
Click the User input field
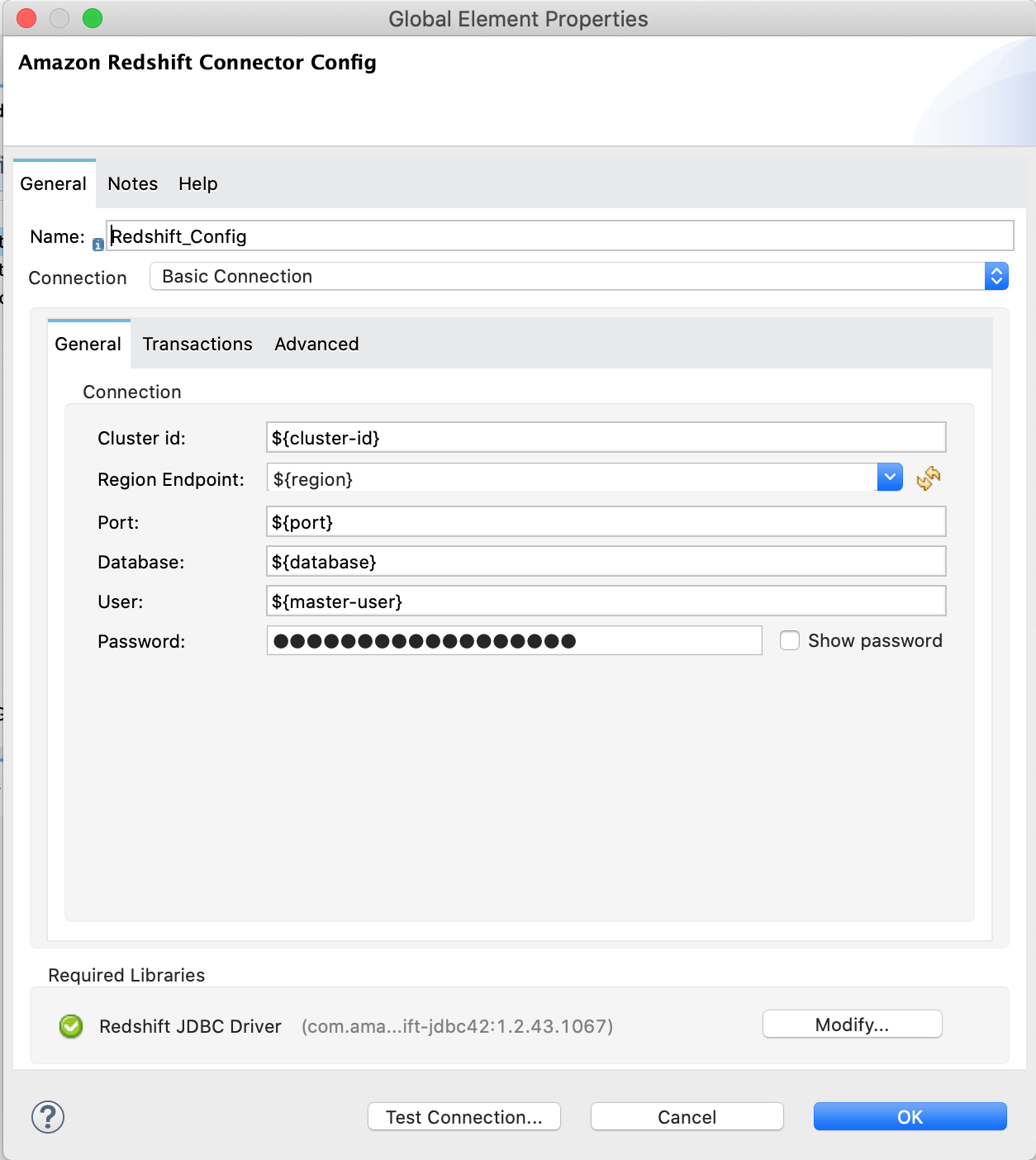[606, 601]
